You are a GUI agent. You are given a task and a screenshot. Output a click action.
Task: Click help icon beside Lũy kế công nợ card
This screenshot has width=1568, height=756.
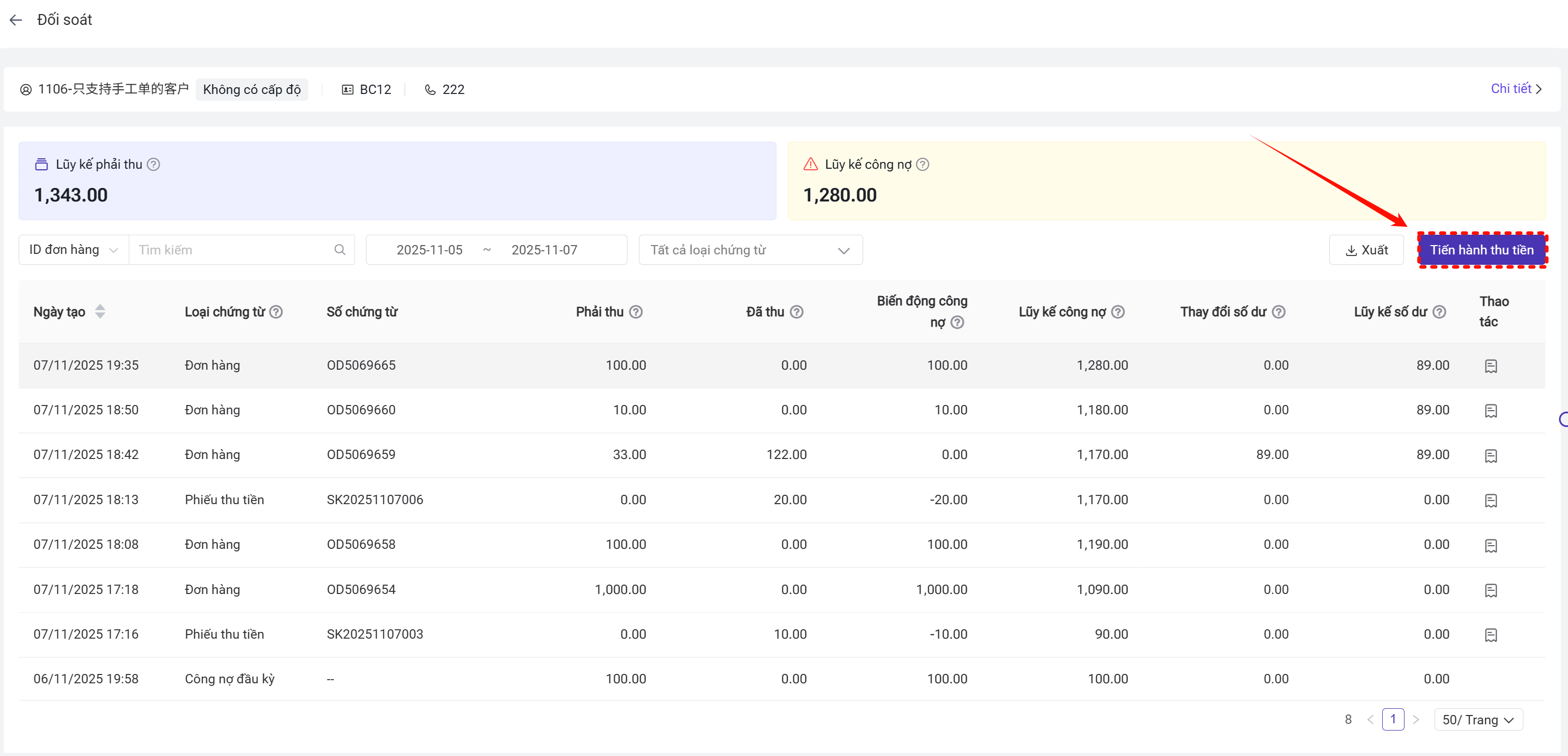pos(923,165)
